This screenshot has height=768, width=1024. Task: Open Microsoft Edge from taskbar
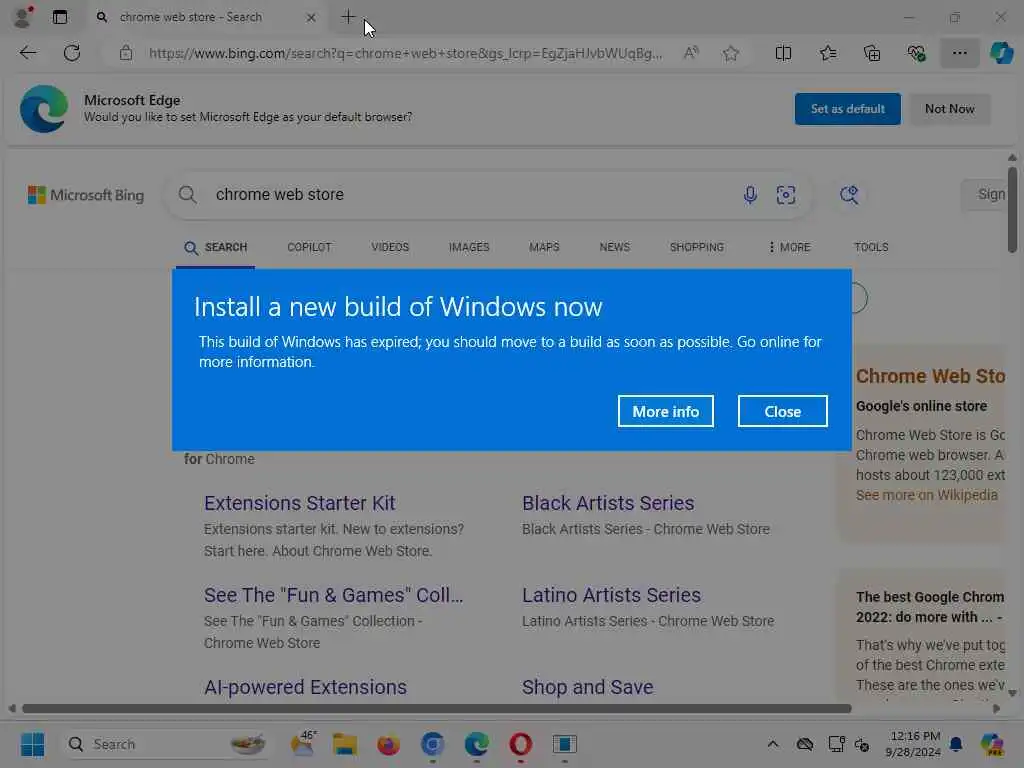click(477, 744)
